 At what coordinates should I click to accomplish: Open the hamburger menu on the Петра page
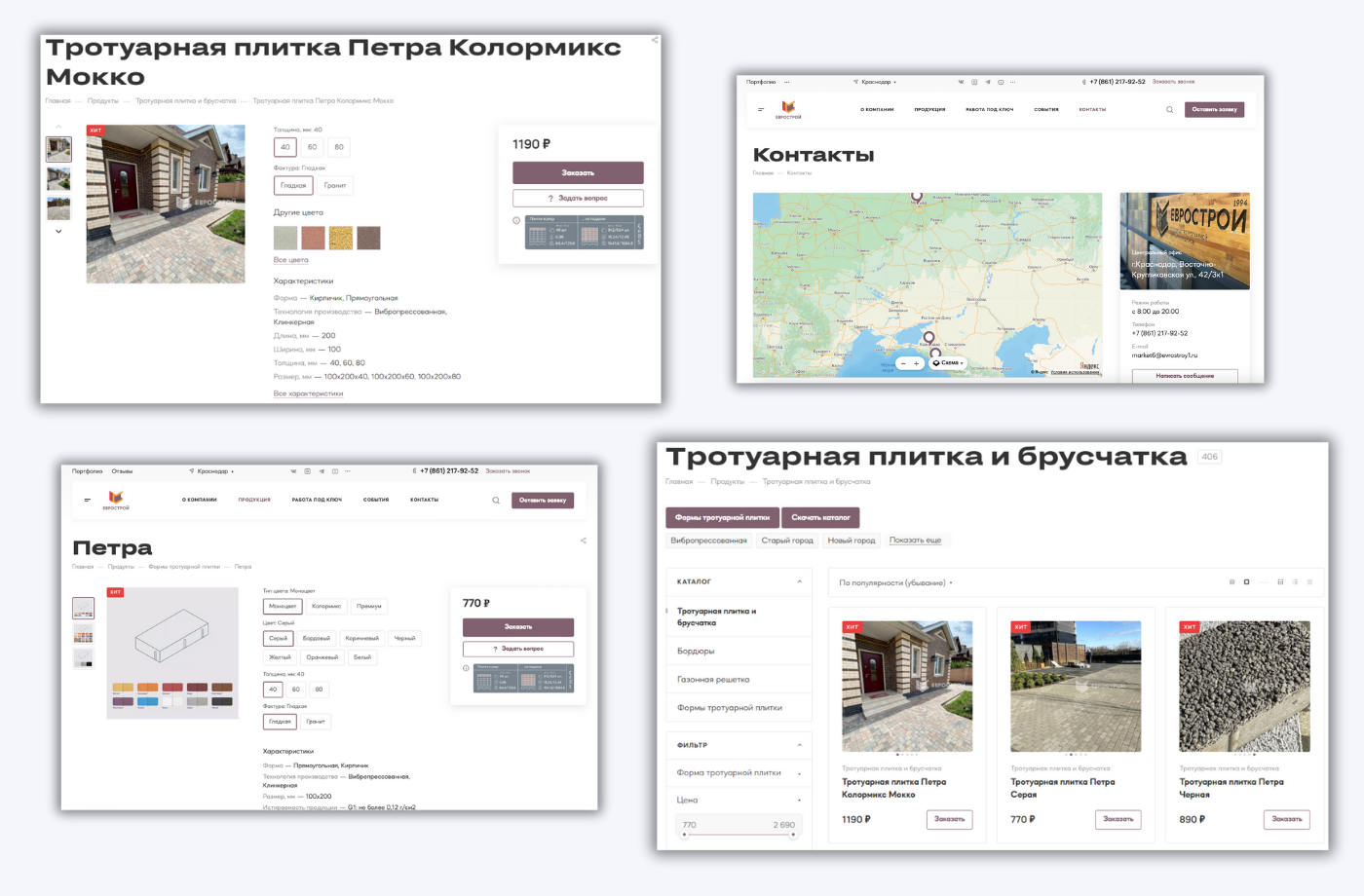tap(87, 501)
